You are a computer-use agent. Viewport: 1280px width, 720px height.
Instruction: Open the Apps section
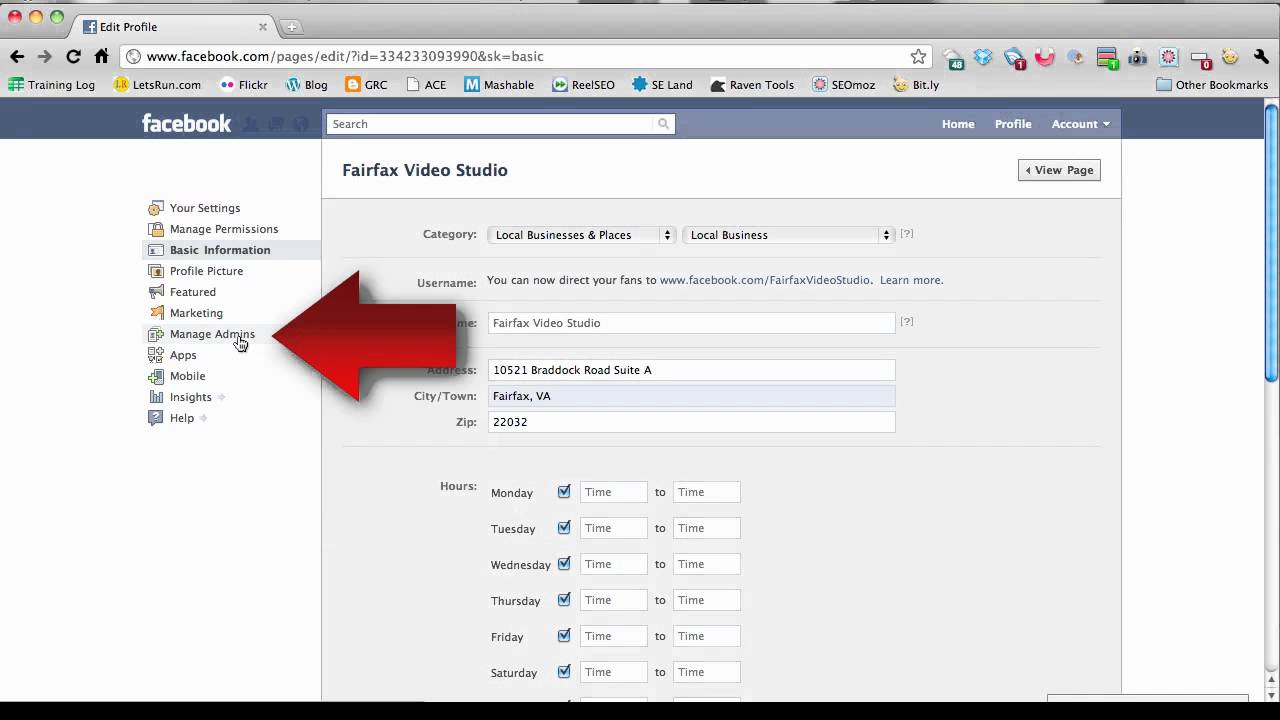(183, 355)
